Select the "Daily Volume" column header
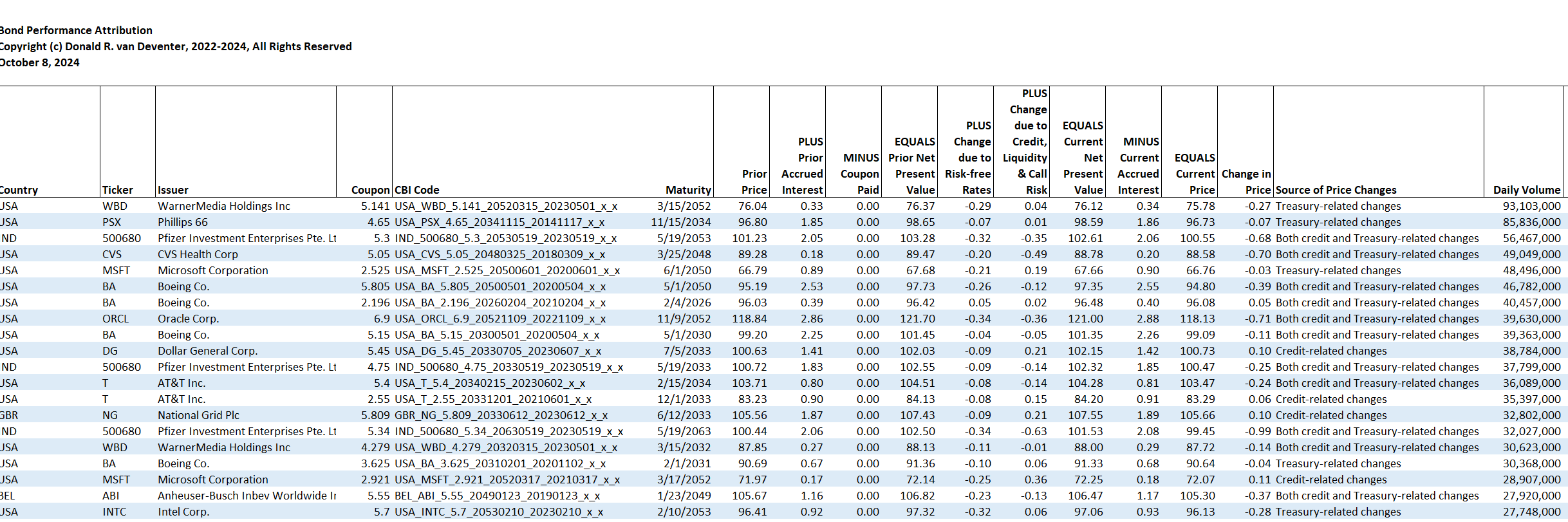The image size is (1568, 522). [x=1527, y=190]
